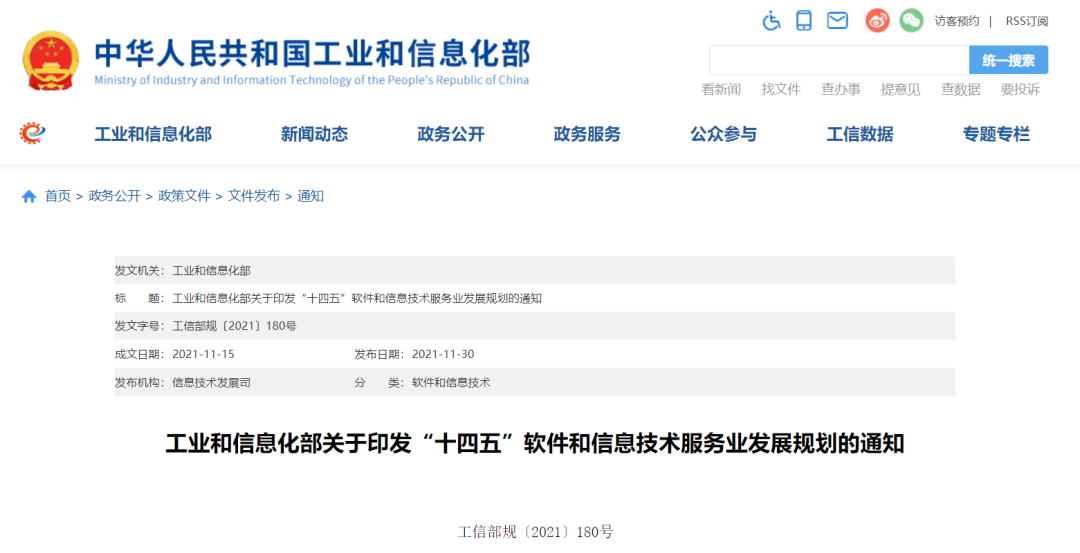Select the 查办事 search shortcut
The height and width of the screenshot is (553, 1080).
(841, 90)
